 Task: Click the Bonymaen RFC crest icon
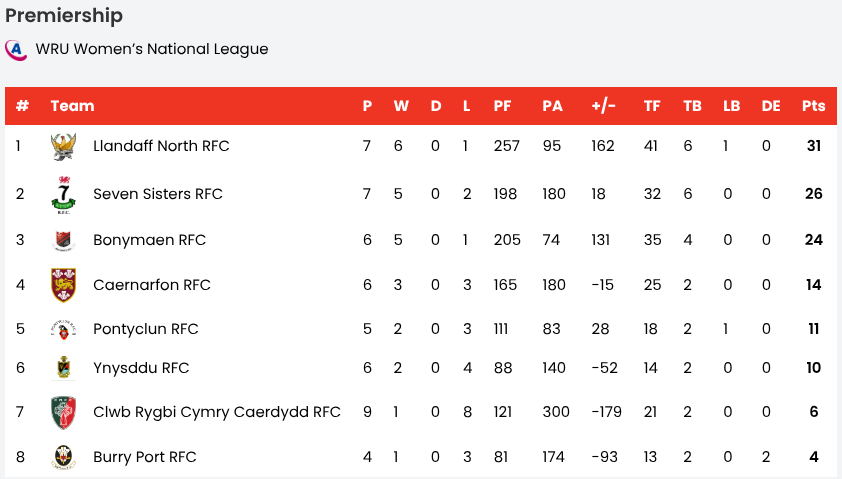(x=63, y=240)
